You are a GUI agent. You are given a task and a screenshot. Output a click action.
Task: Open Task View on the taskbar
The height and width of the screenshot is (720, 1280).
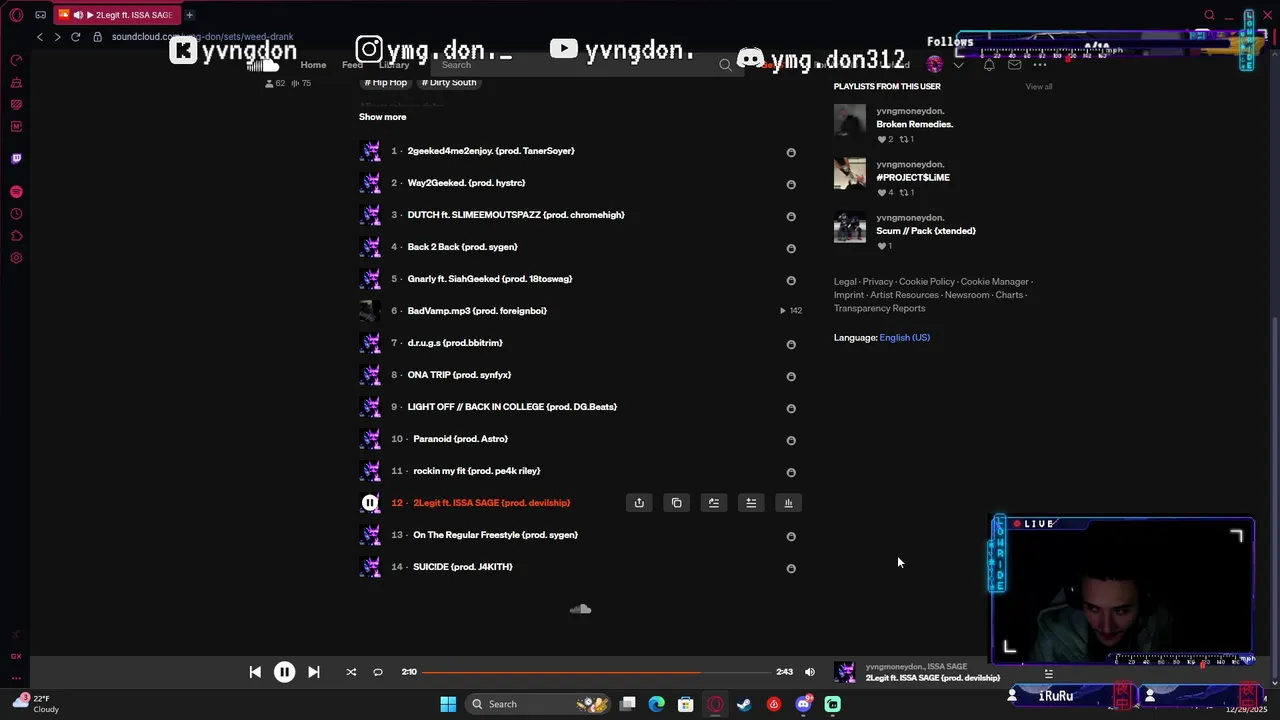coord(627,704)
